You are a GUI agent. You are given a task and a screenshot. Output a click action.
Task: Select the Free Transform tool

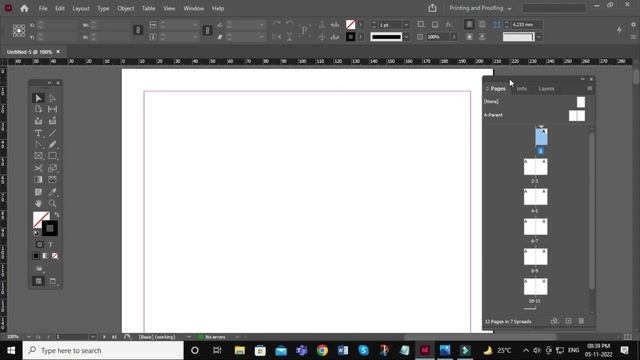[x=52, y=168]
